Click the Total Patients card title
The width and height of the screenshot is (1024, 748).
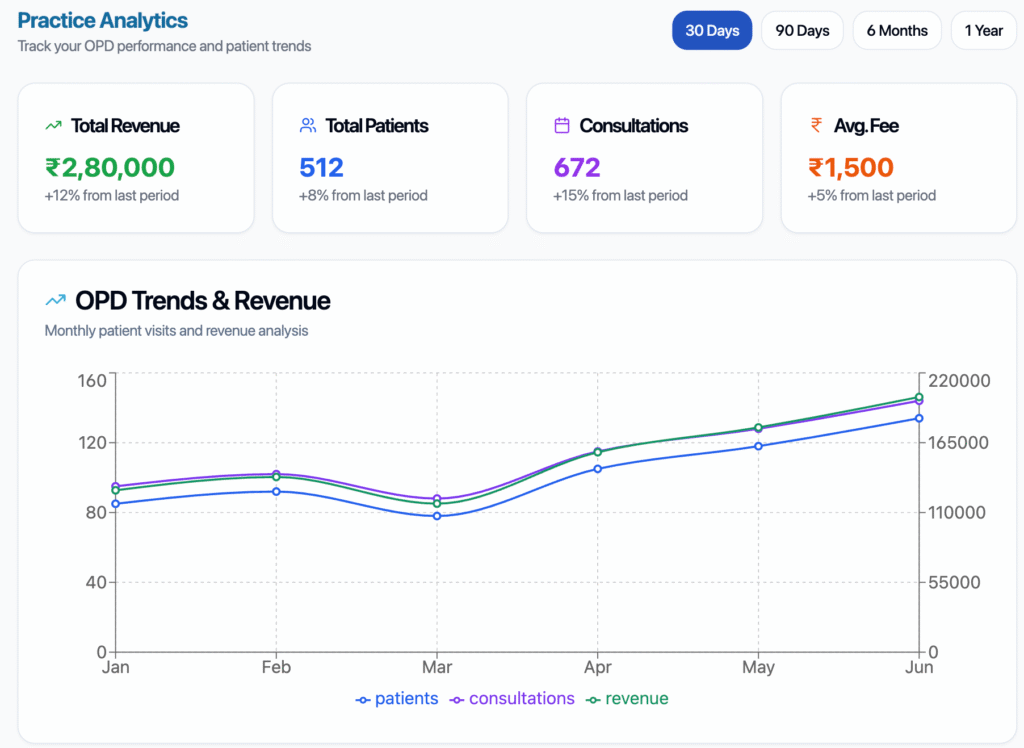(x=377, y=125)
